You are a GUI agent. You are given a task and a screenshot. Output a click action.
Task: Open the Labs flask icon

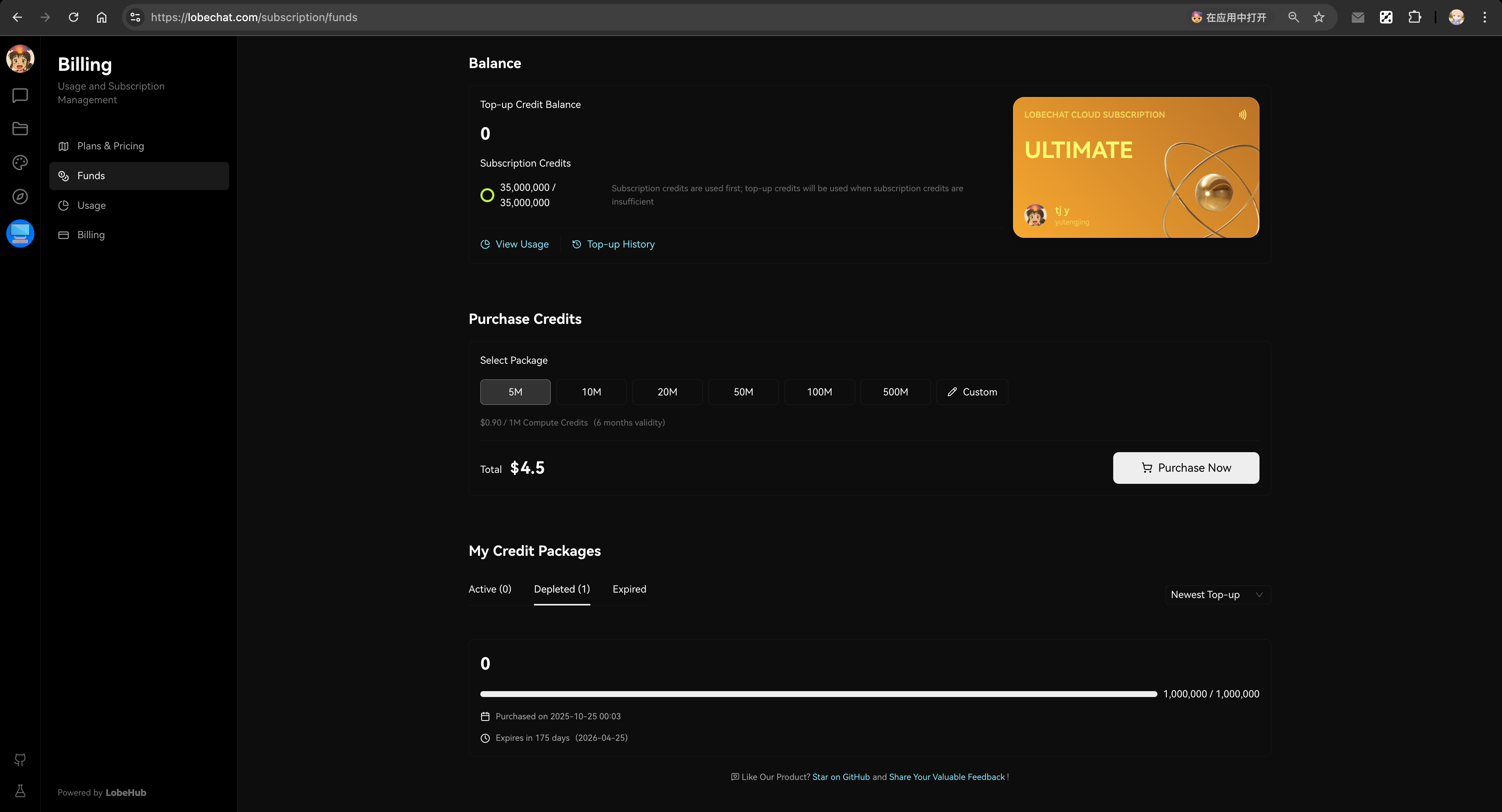pos(20,791)
